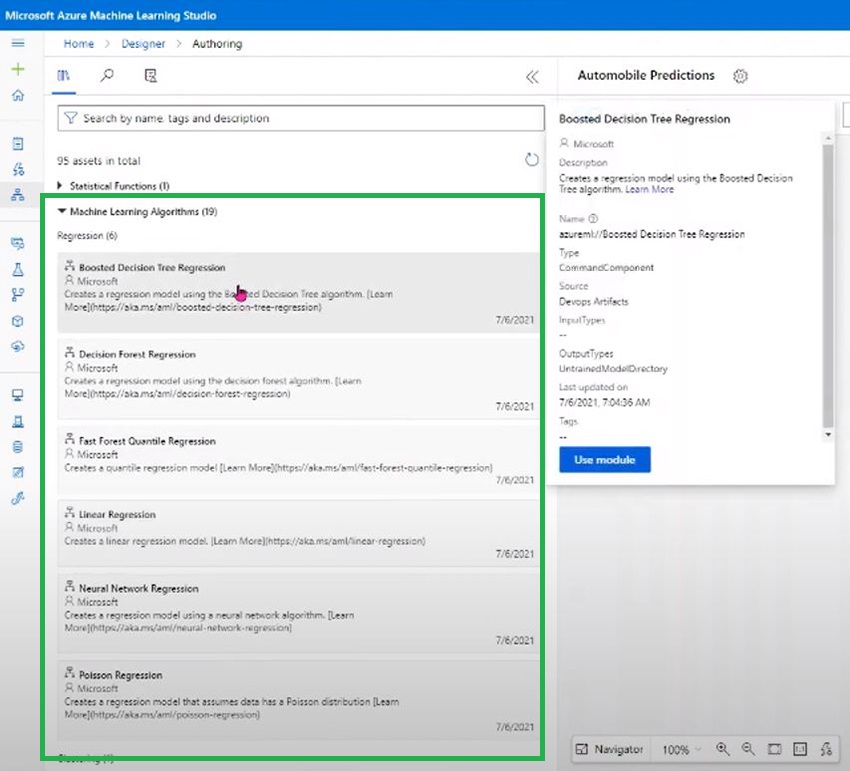Open Automated ML from the sidebar

(18, 169)
